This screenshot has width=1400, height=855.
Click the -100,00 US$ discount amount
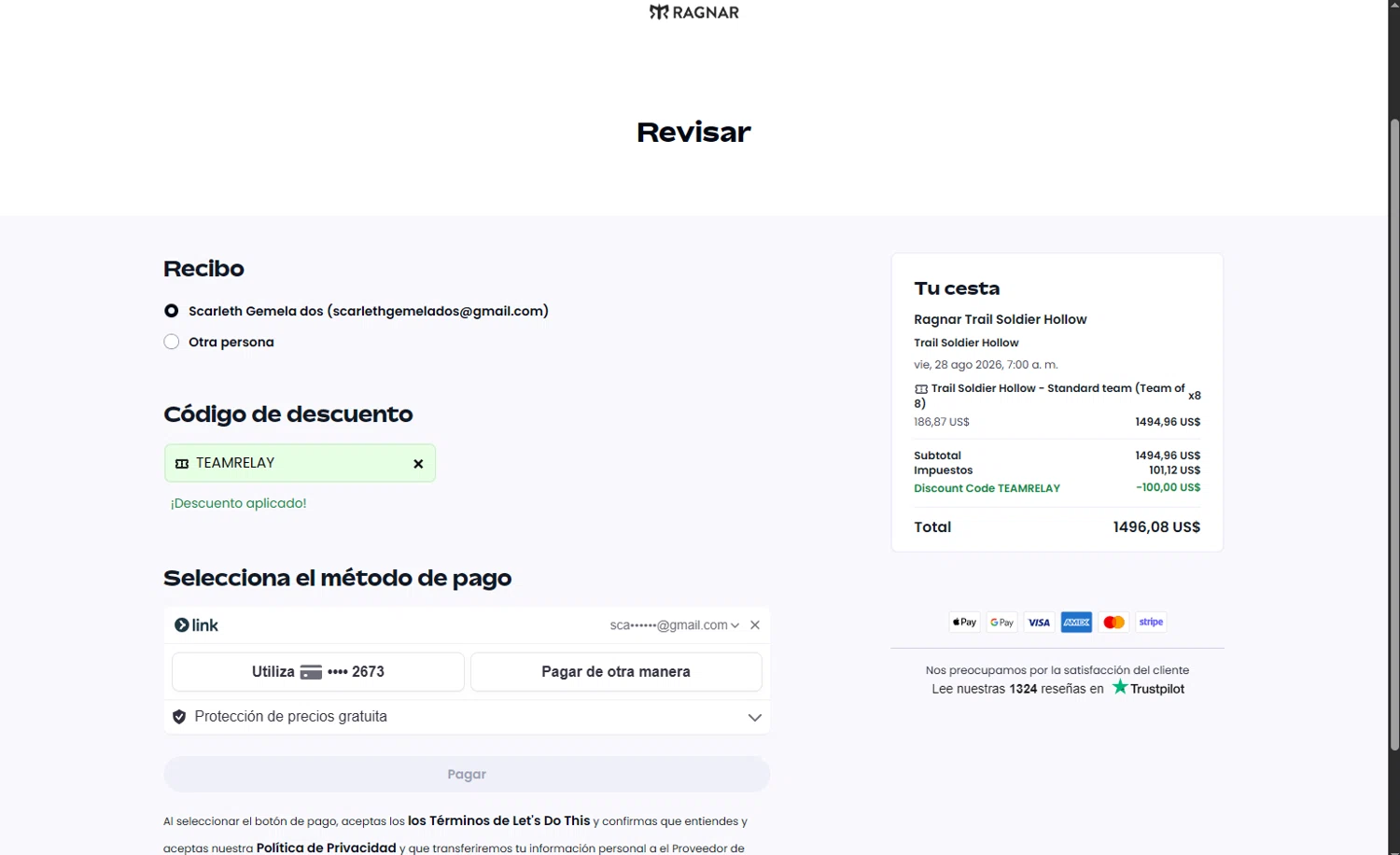coord(1168,487)
